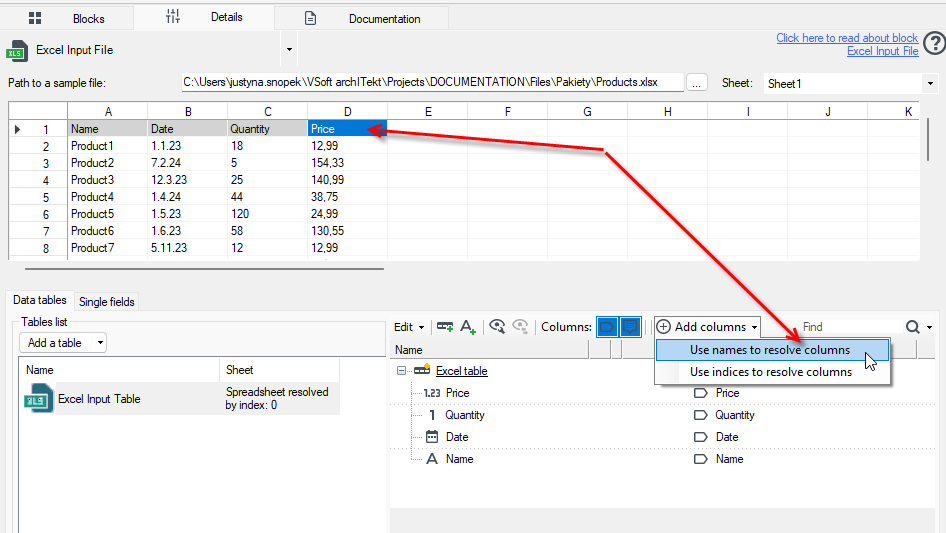
Task: Click the highlighted Price cell in row 1
Action: coord(348,129)
